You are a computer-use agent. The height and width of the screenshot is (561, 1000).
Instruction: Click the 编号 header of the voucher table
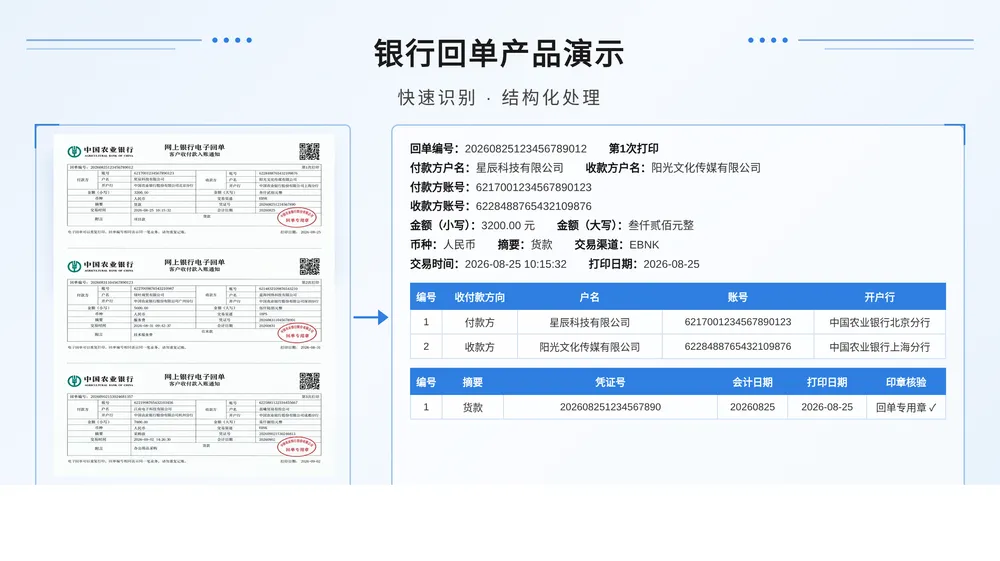click(x=426, y=382)
